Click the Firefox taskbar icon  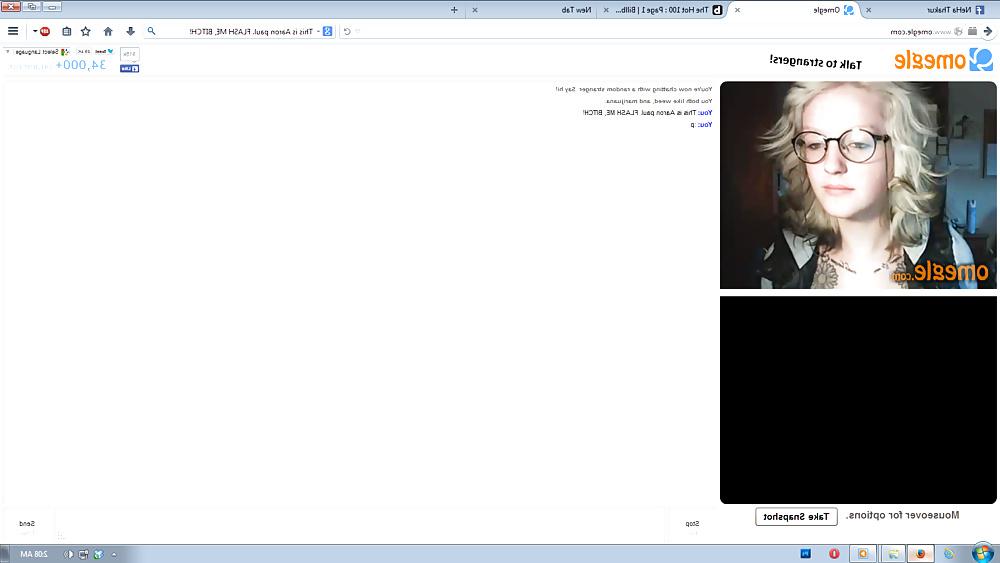[920, 553]
